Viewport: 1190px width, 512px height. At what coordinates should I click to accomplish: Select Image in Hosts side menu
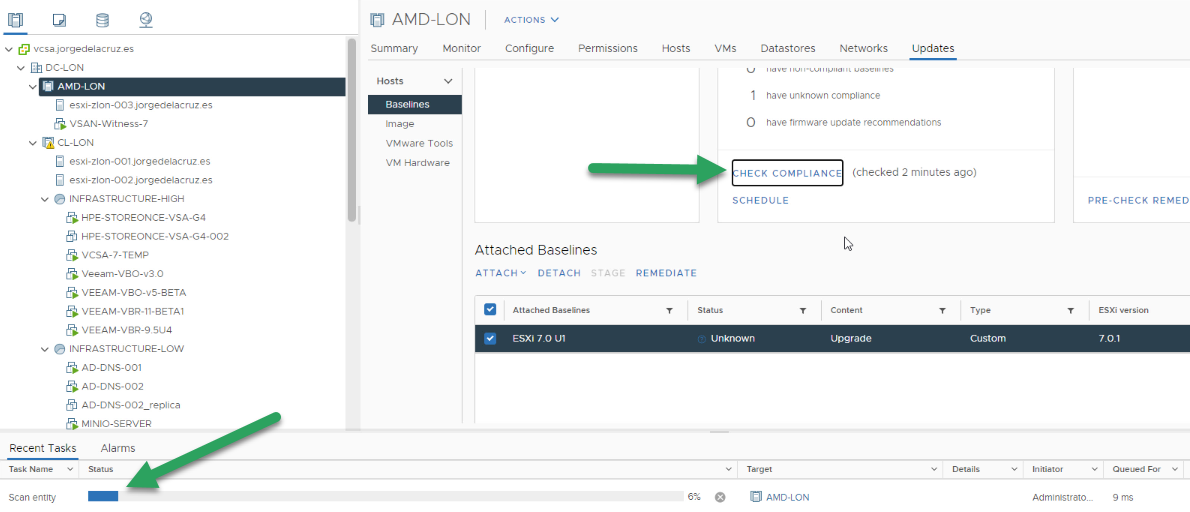(399, 124)
